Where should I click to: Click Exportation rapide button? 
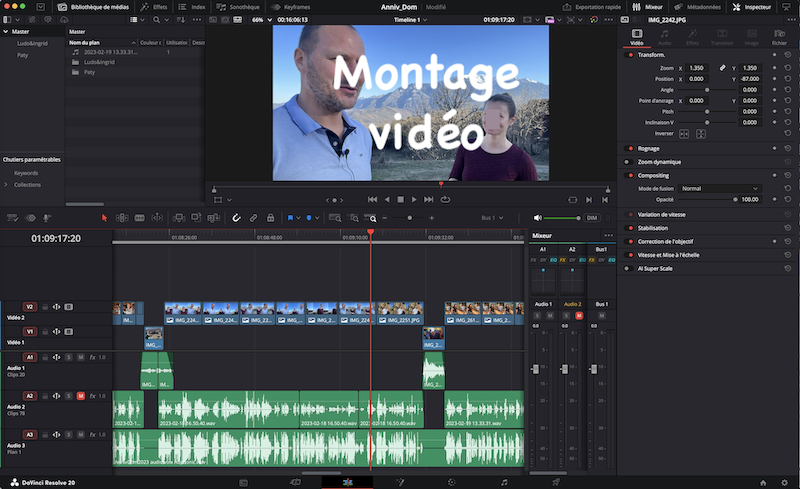(592, 7)
